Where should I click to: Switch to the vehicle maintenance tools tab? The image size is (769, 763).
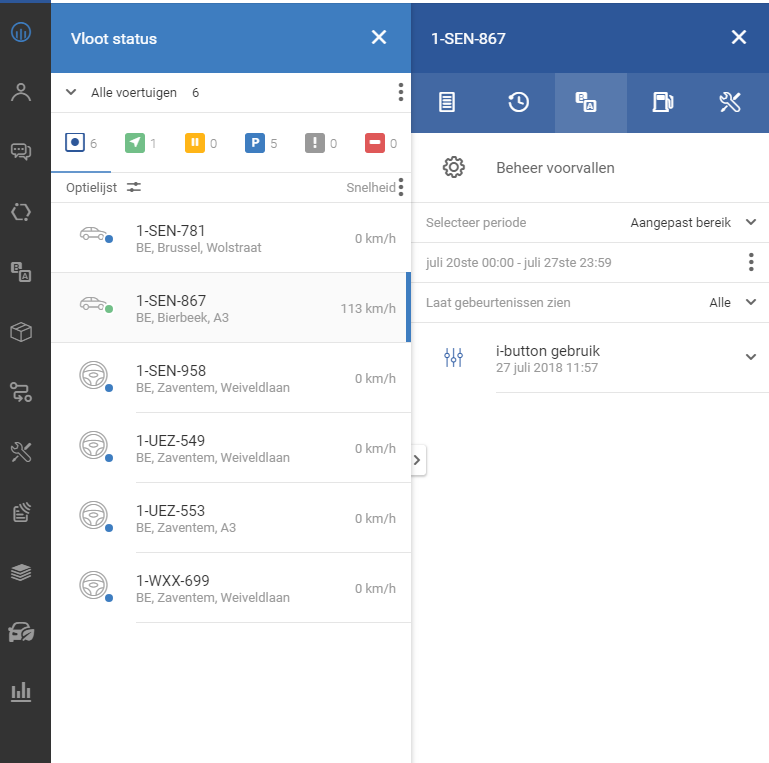(730, 102)
